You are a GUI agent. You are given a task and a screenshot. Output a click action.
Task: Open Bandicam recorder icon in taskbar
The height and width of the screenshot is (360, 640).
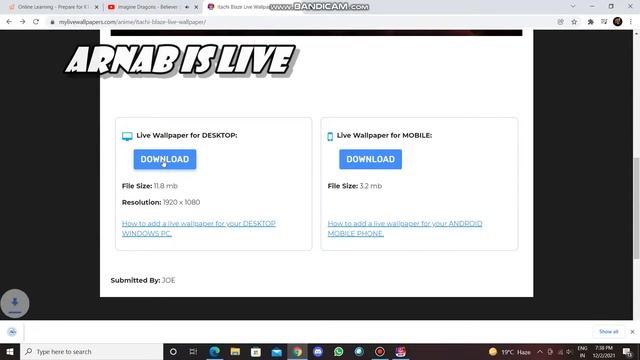(x=380, y=351)
